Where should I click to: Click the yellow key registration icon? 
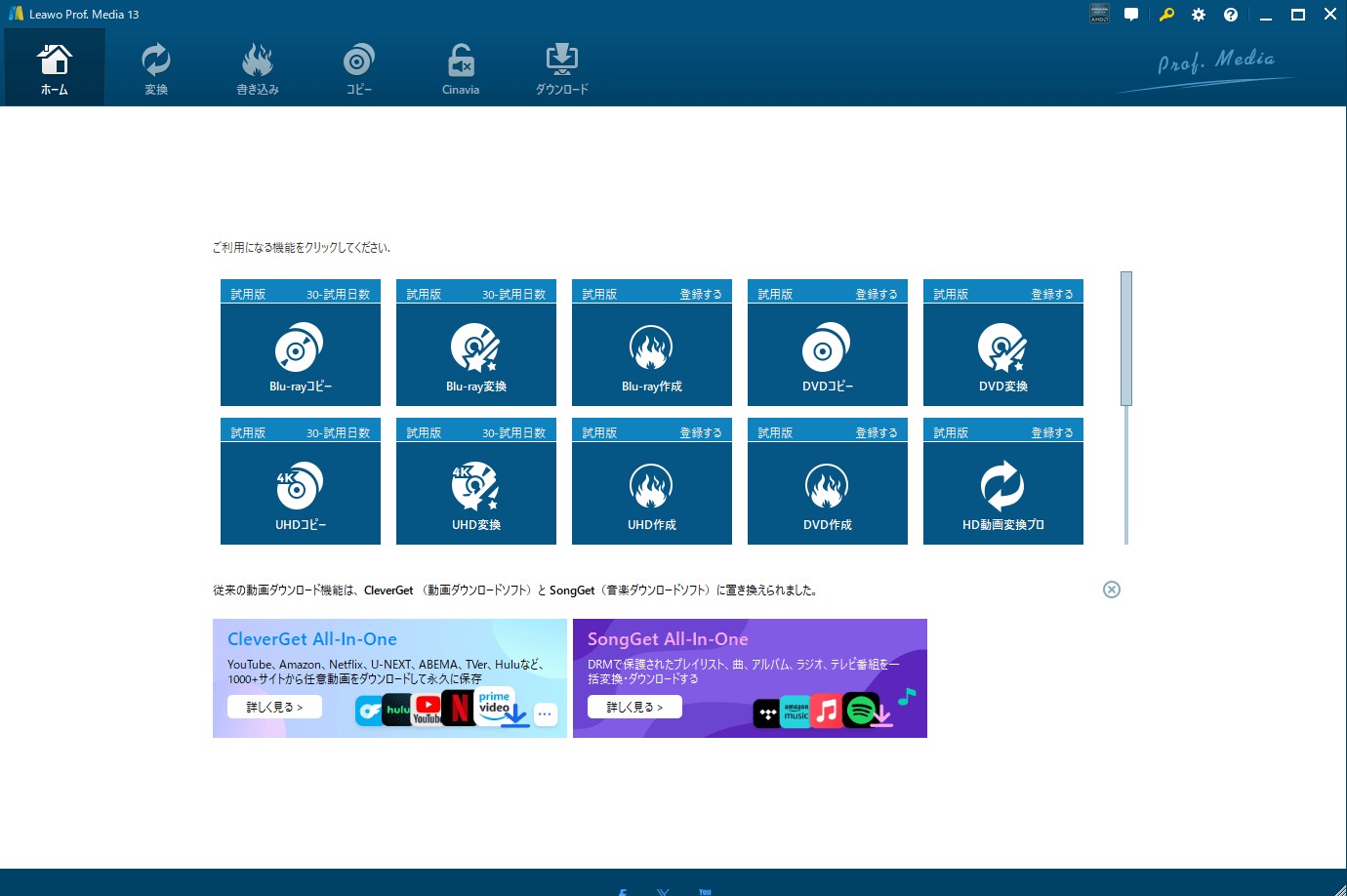pyautogui.click(x=1166, y=15)
